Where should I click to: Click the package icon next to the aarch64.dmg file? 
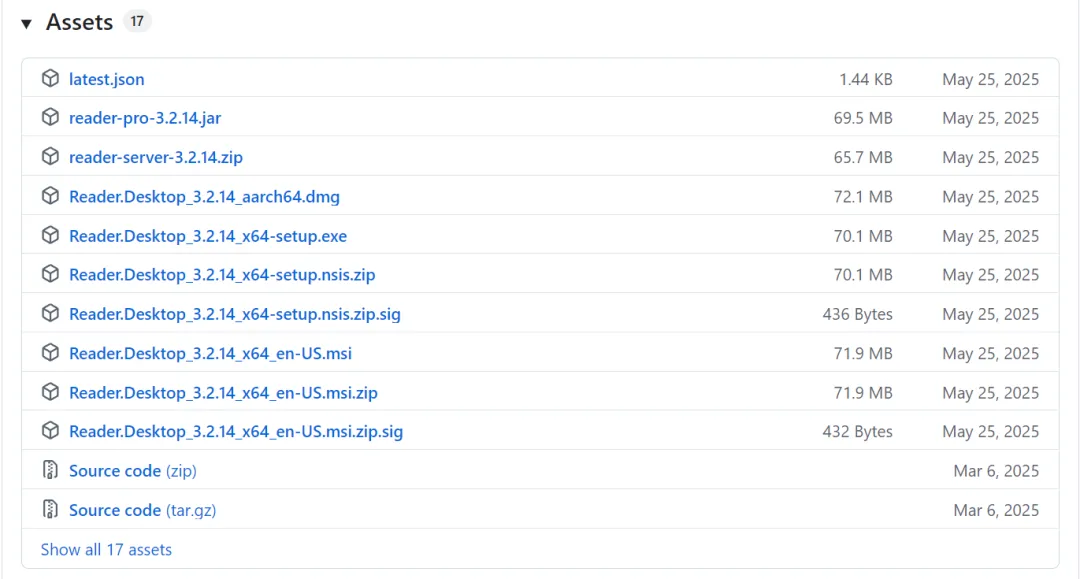[x=50, y=196]
